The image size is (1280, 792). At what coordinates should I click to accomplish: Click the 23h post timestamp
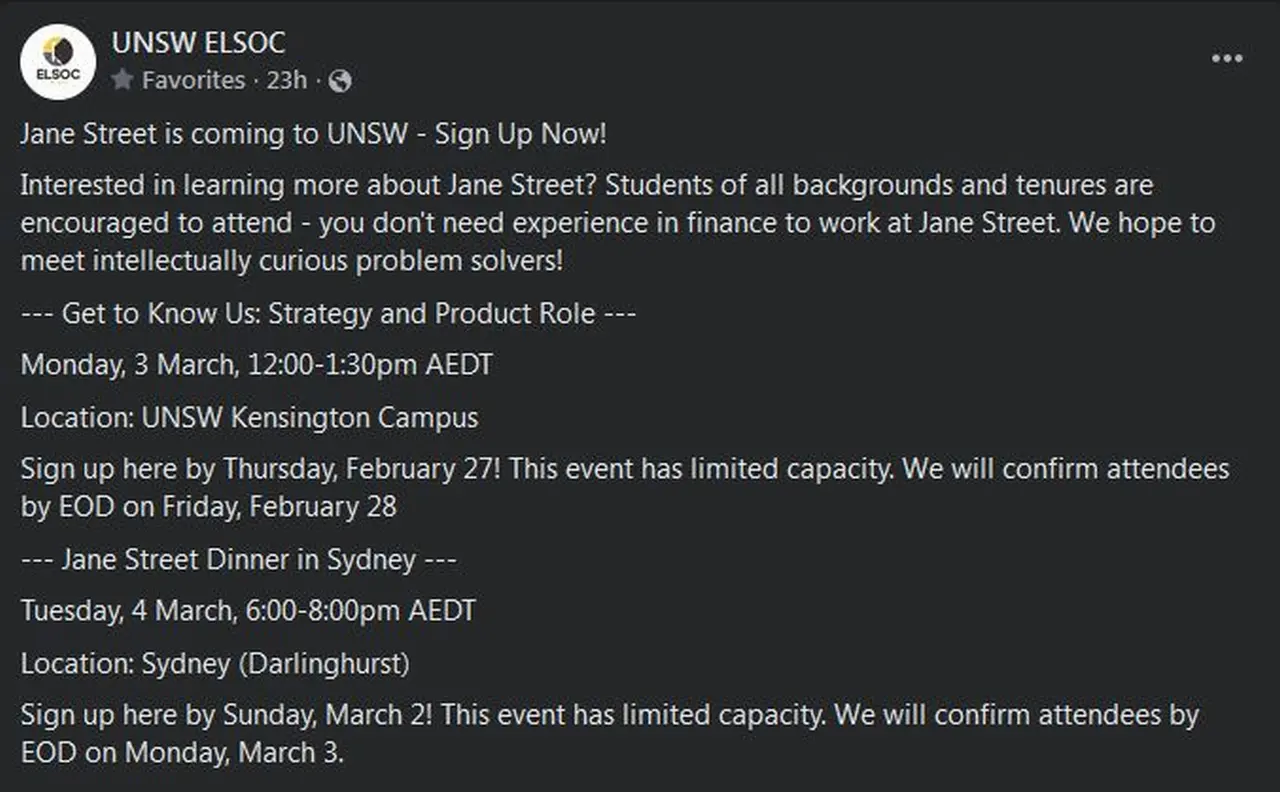point(286,80)
